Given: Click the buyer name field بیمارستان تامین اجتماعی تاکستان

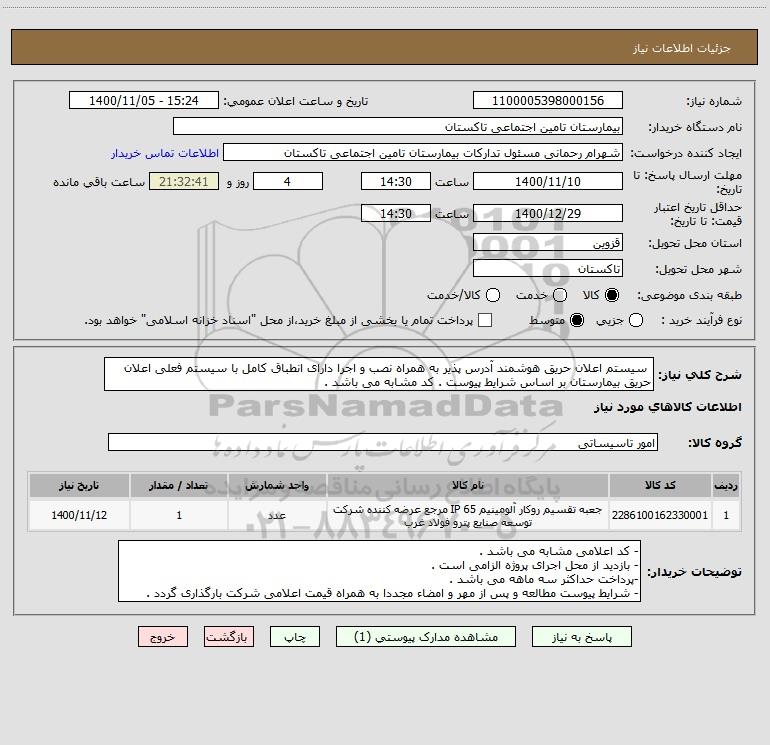Looking at the screenshot, I should [398, 127].
